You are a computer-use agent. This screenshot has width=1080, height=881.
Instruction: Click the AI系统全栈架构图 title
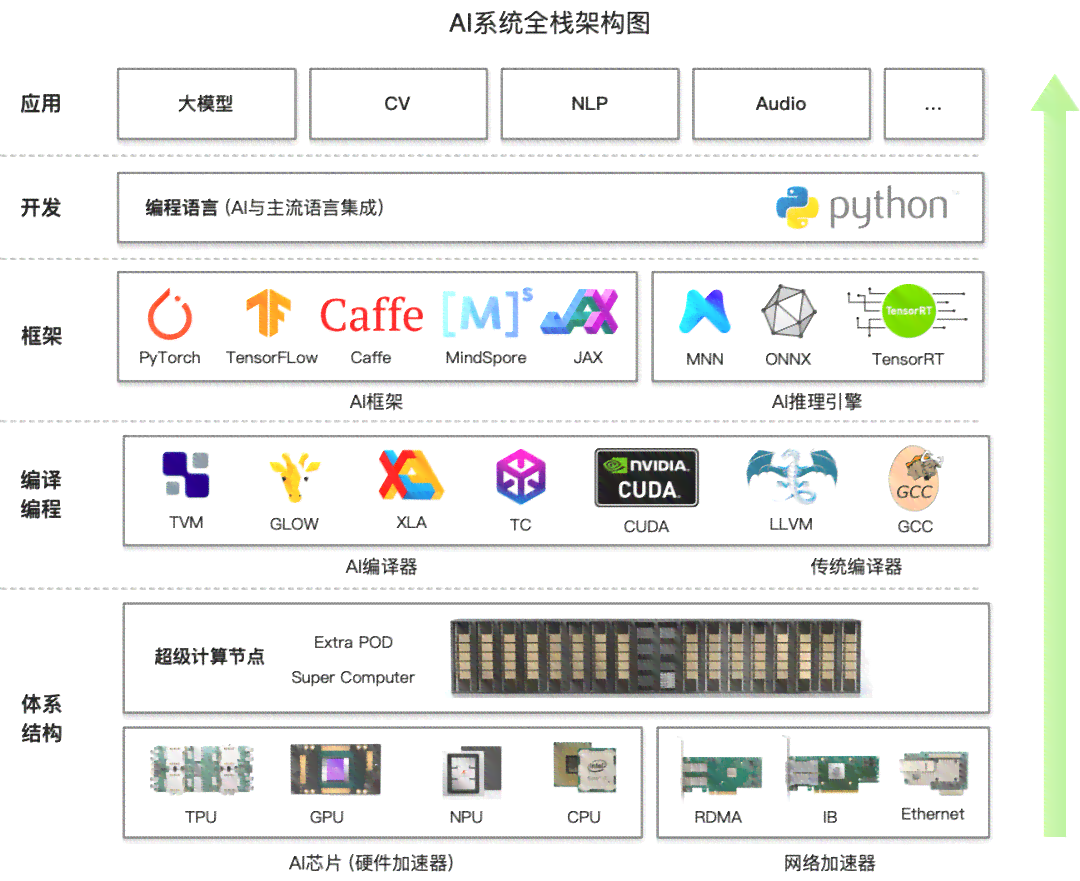(550, 23)
